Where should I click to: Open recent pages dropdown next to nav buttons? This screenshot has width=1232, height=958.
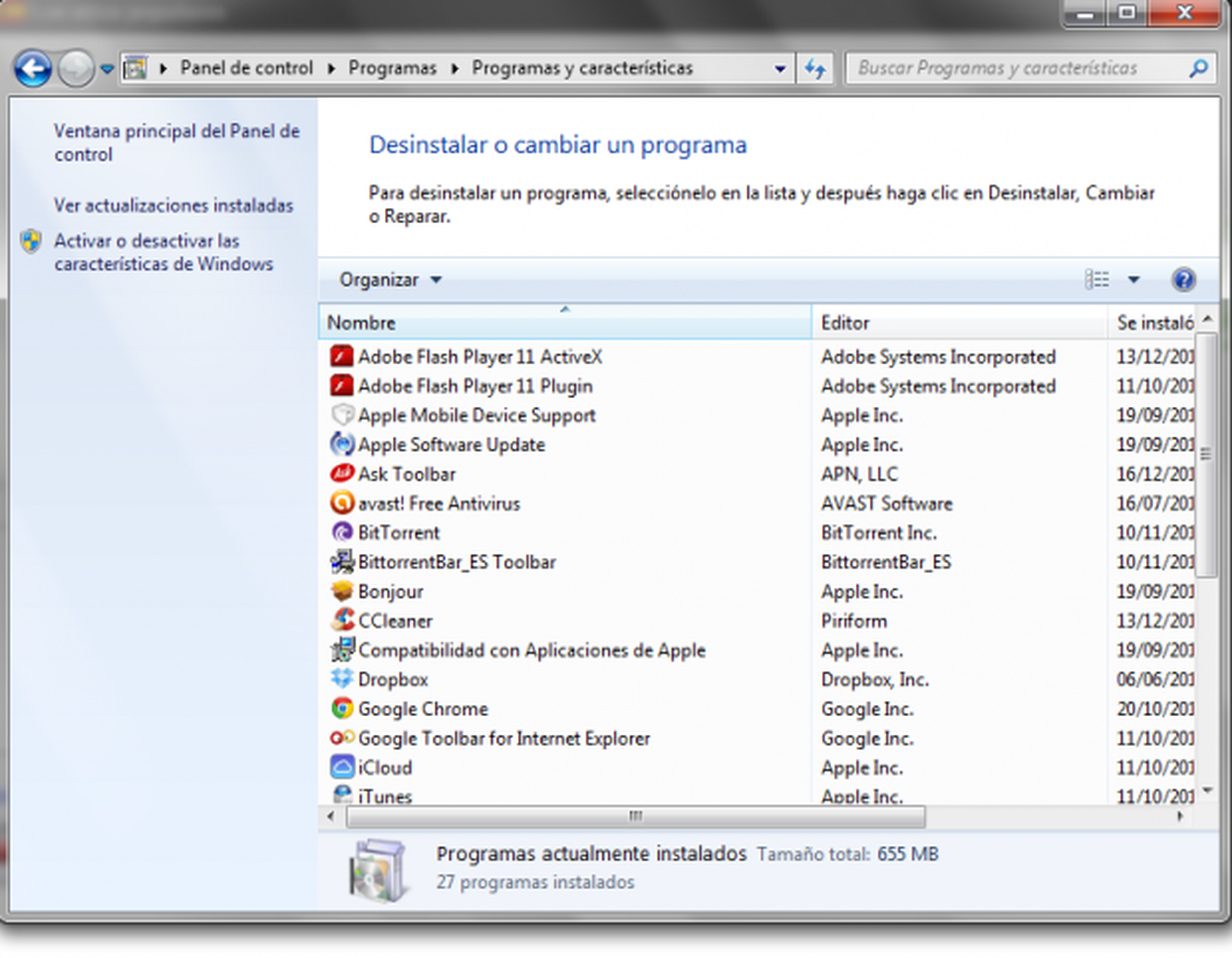(107, 69)
